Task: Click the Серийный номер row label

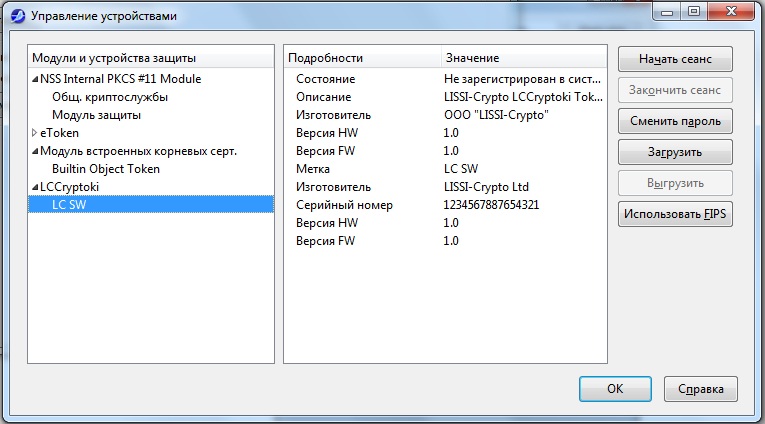Action: tap(344, 205)
